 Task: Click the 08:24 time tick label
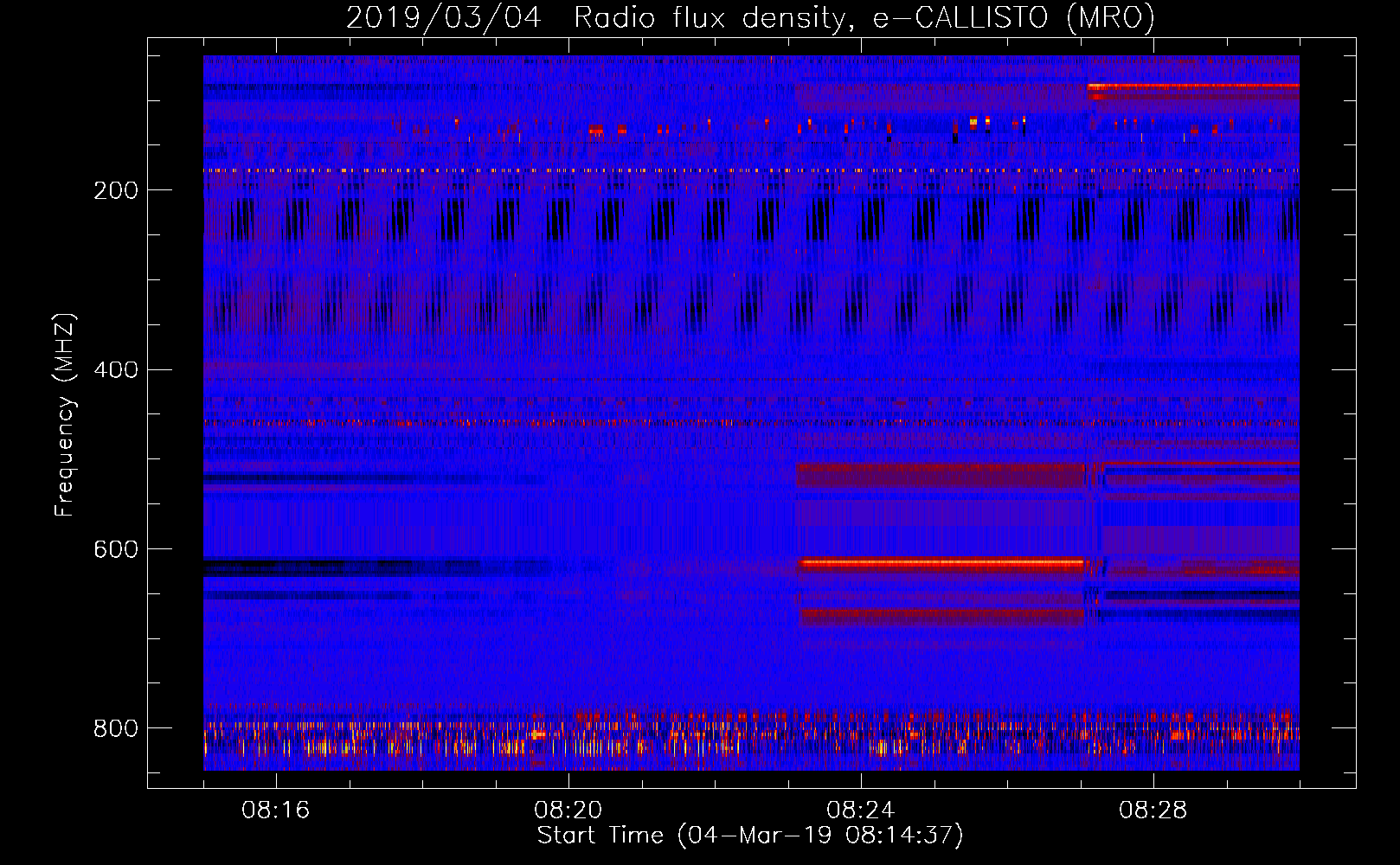click(861, 811)
